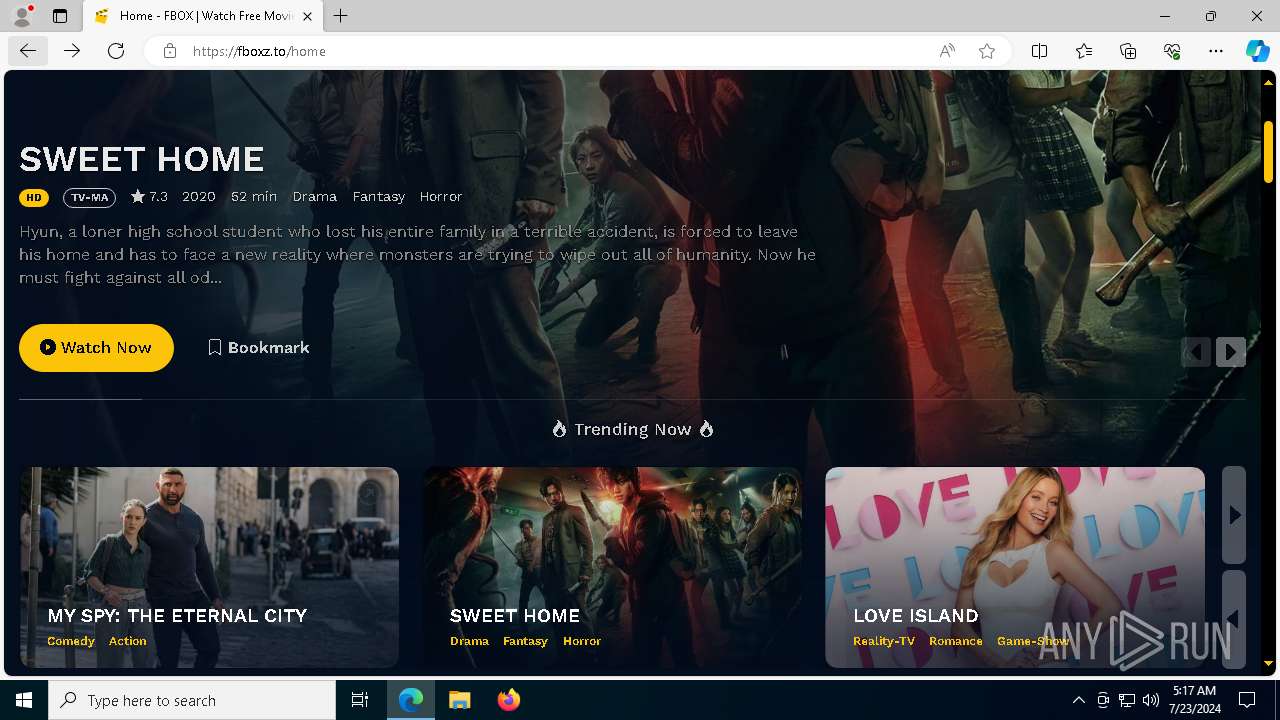Click Drama tag on Sweet Home card

pyautogui.click(x=470, y=641)
